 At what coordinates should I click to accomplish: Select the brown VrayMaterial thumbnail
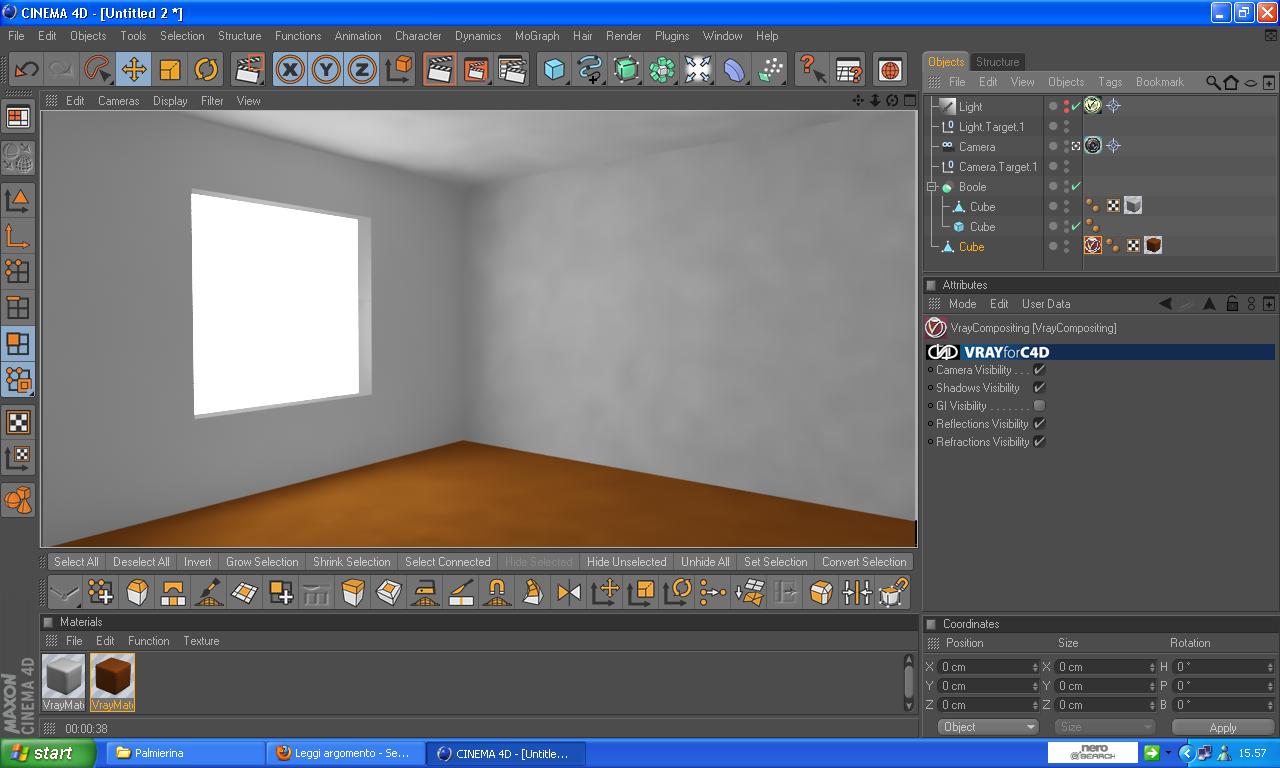click(x=112, y=682)
